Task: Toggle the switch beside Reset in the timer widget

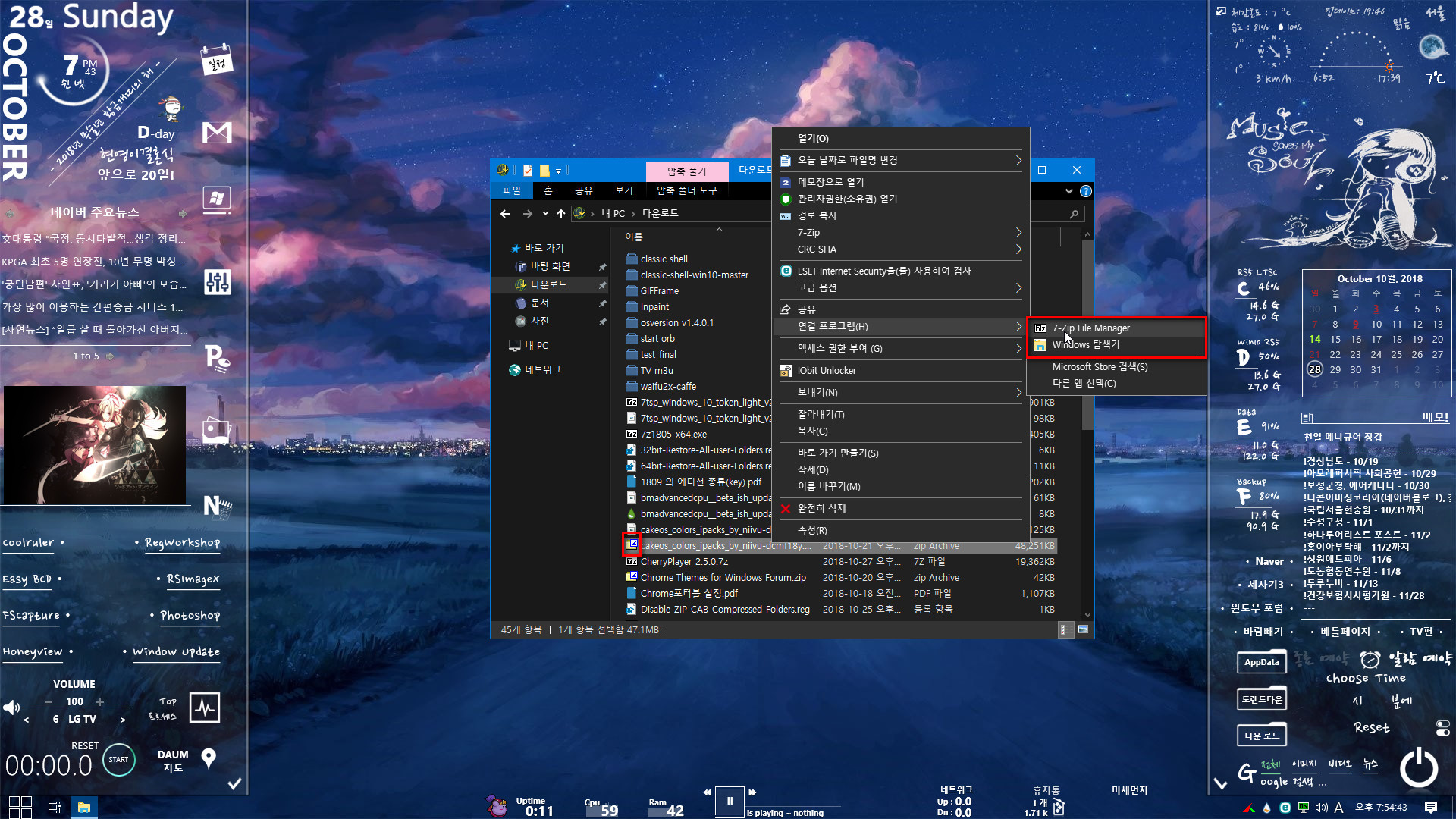Action: tap(1442, 728)
